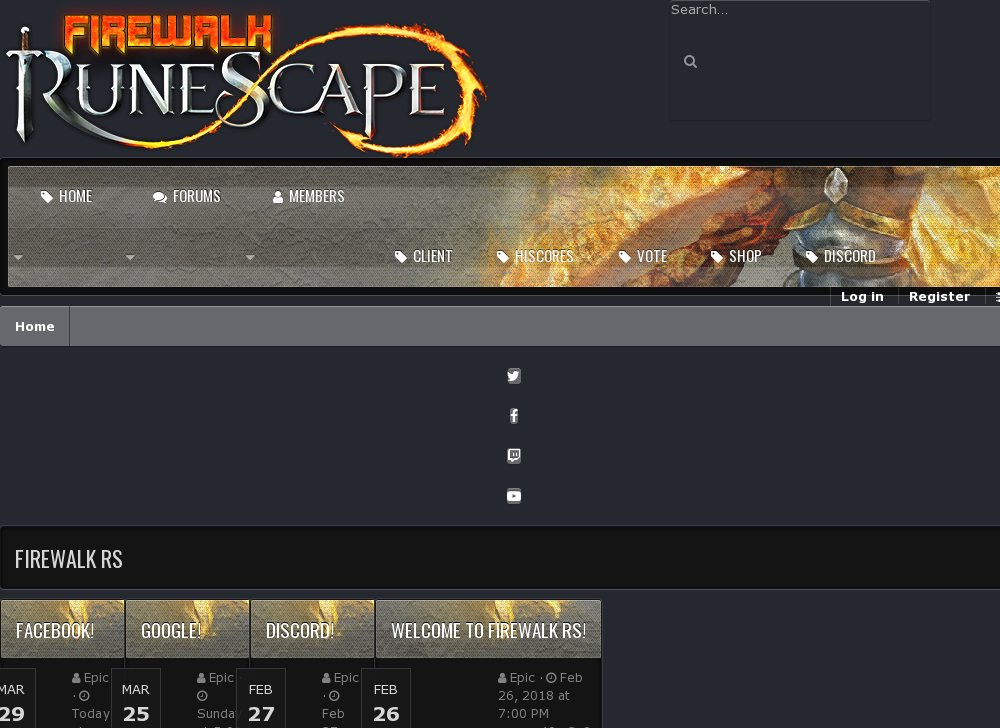Click author Epic on the GOOGLE! post
The image size is (1000, 728).
(x=221, y=678)
